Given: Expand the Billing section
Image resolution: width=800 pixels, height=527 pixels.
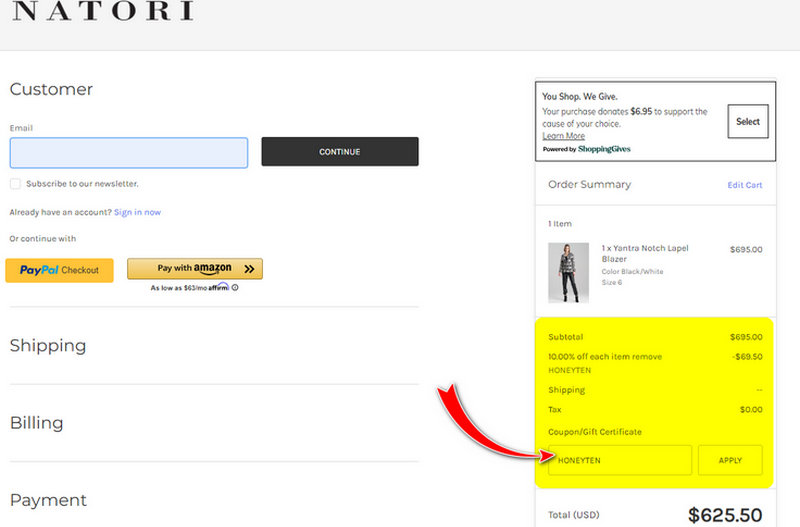Looking at the screenshot, I should point(36,423).
